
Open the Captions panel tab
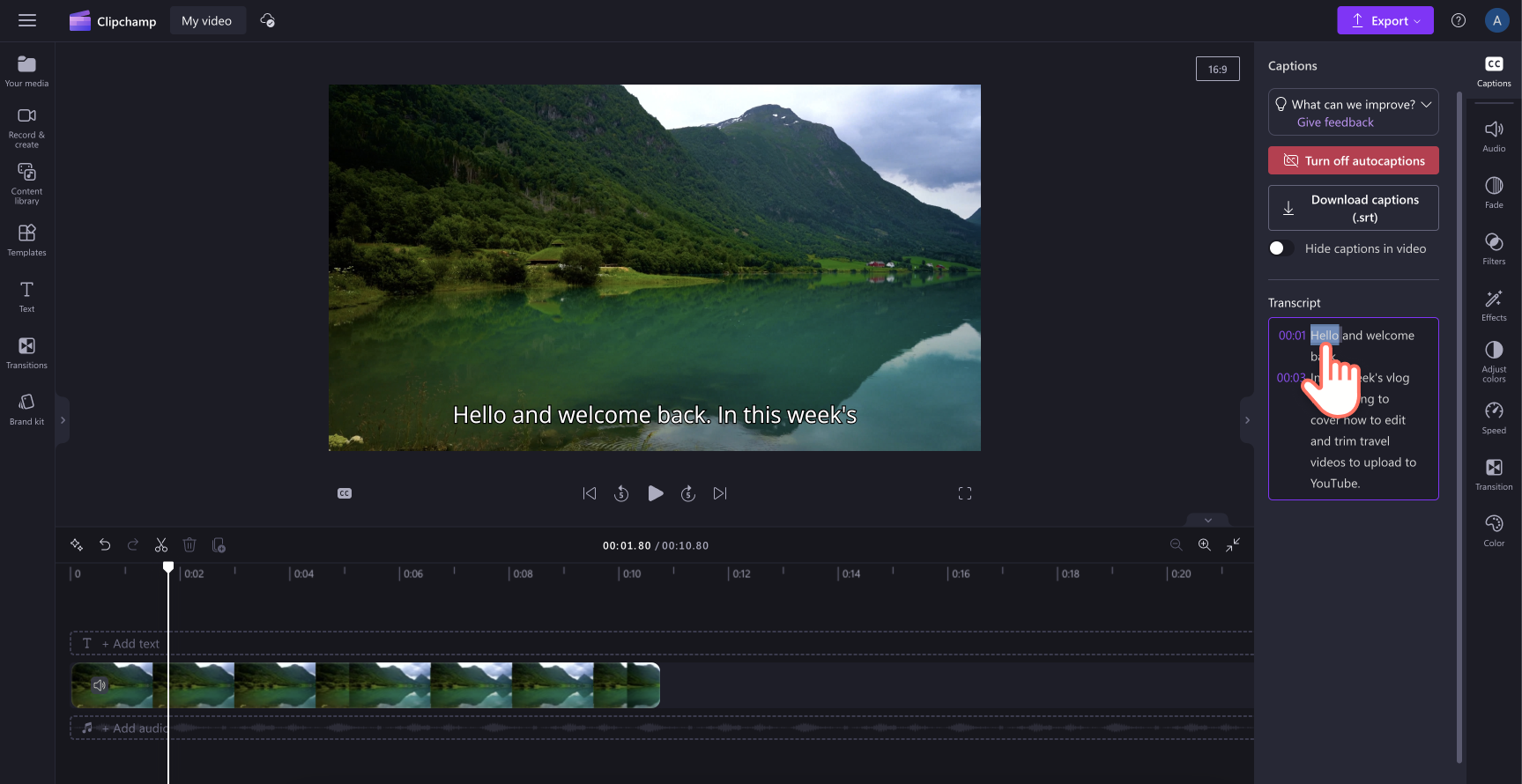point(1494,71)
